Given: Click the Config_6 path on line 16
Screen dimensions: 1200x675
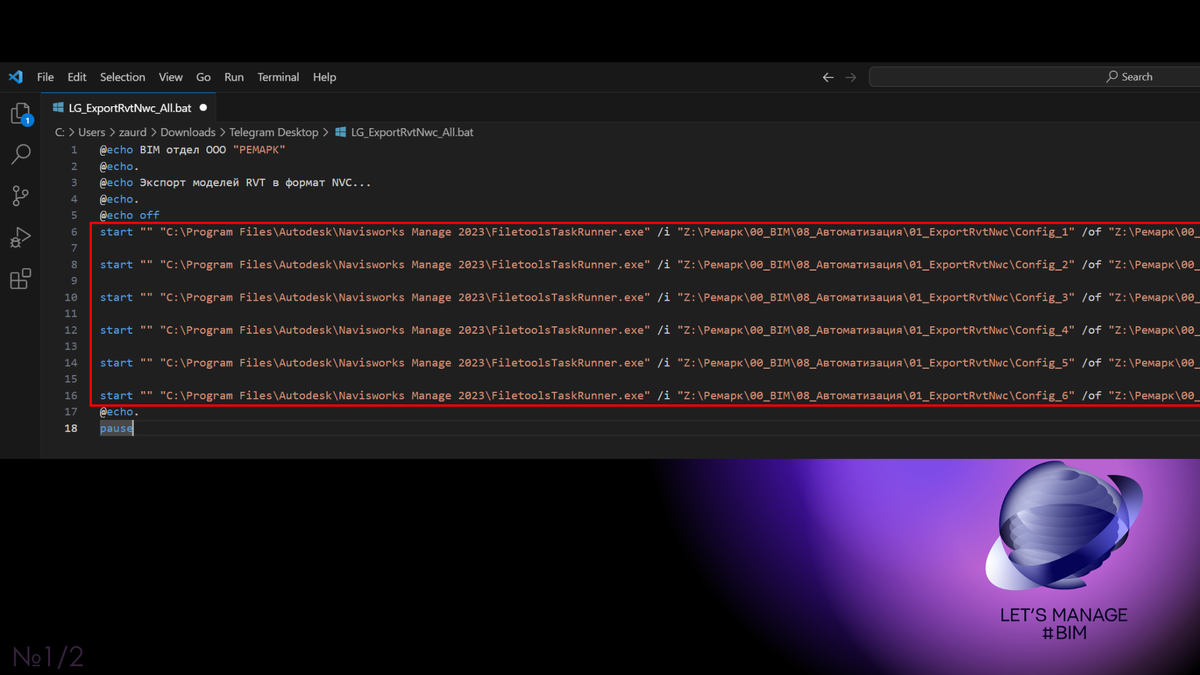Looking at the screenshot, I should pos(876,396).
